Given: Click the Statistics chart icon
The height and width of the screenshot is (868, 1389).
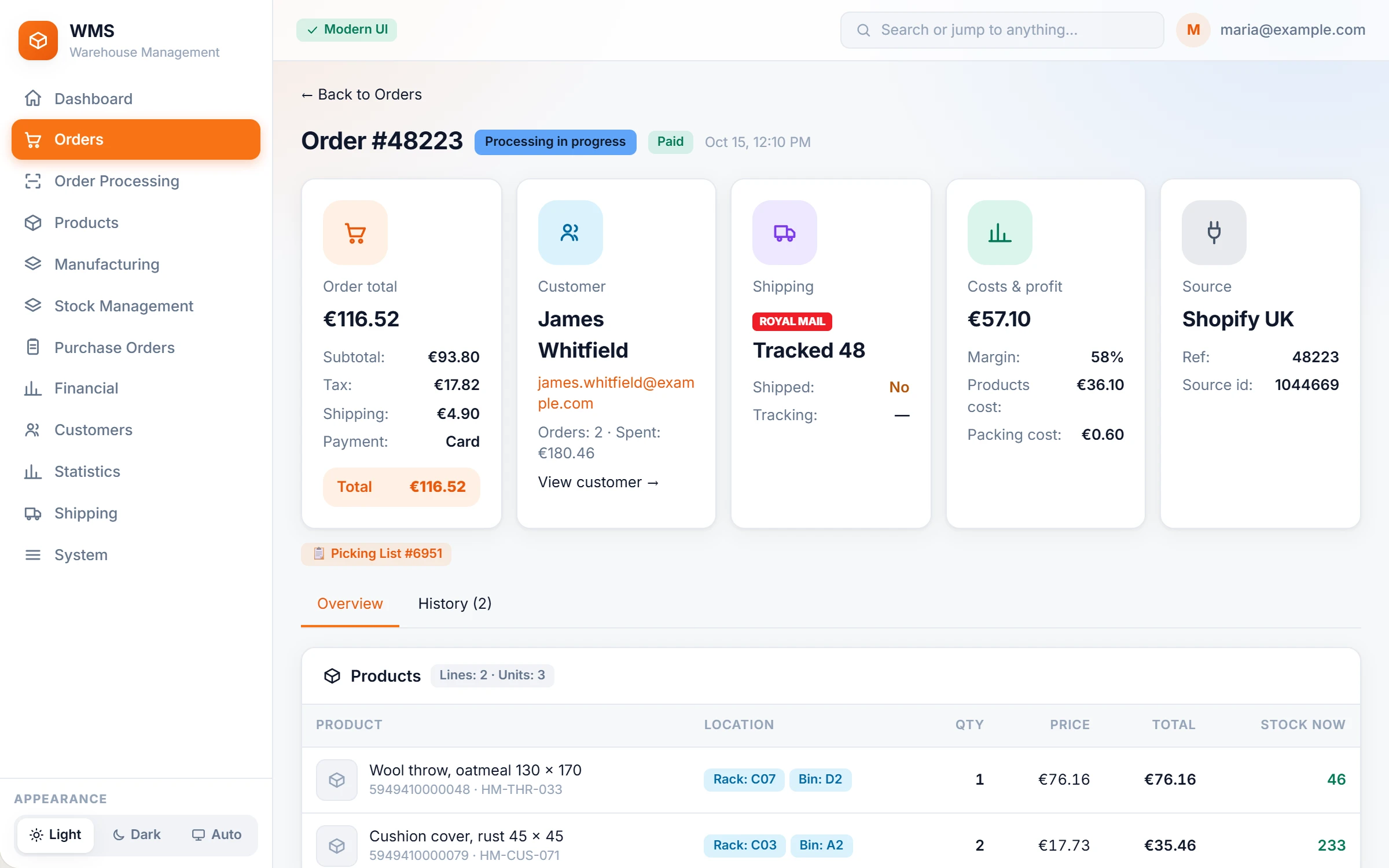Looking at the screenshot, I should coord(33,472).
